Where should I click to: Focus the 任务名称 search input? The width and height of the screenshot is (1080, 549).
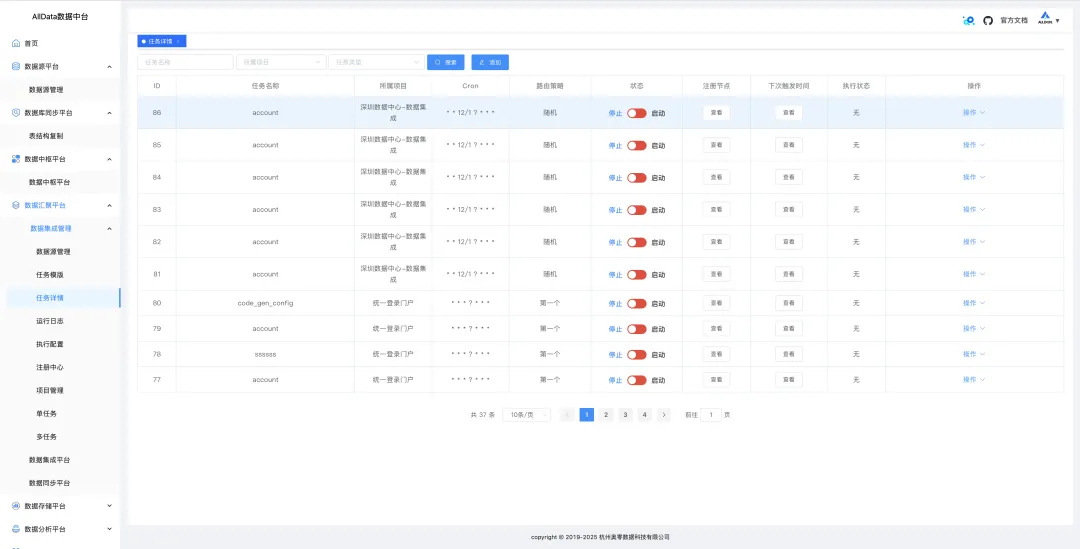[185, 62]
